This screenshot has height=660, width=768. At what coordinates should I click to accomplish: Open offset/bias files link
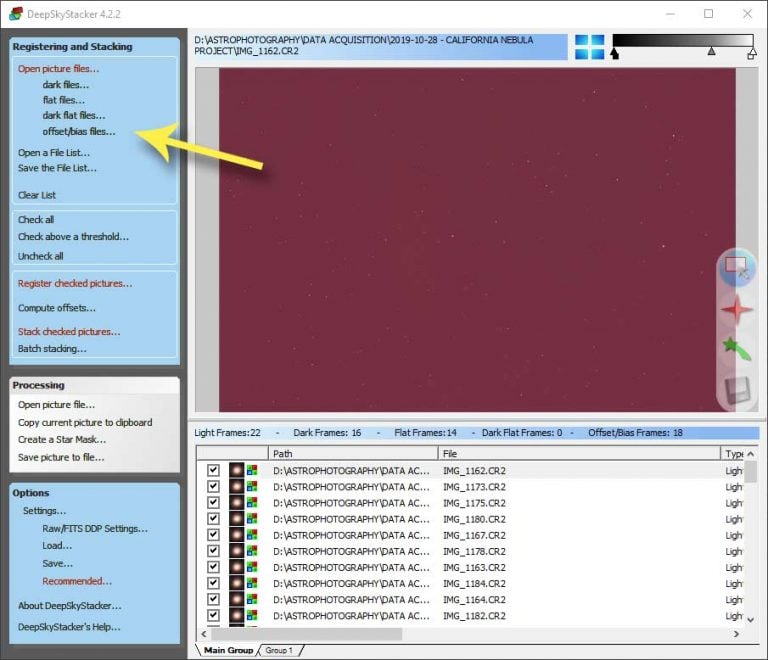click(78, 131)
